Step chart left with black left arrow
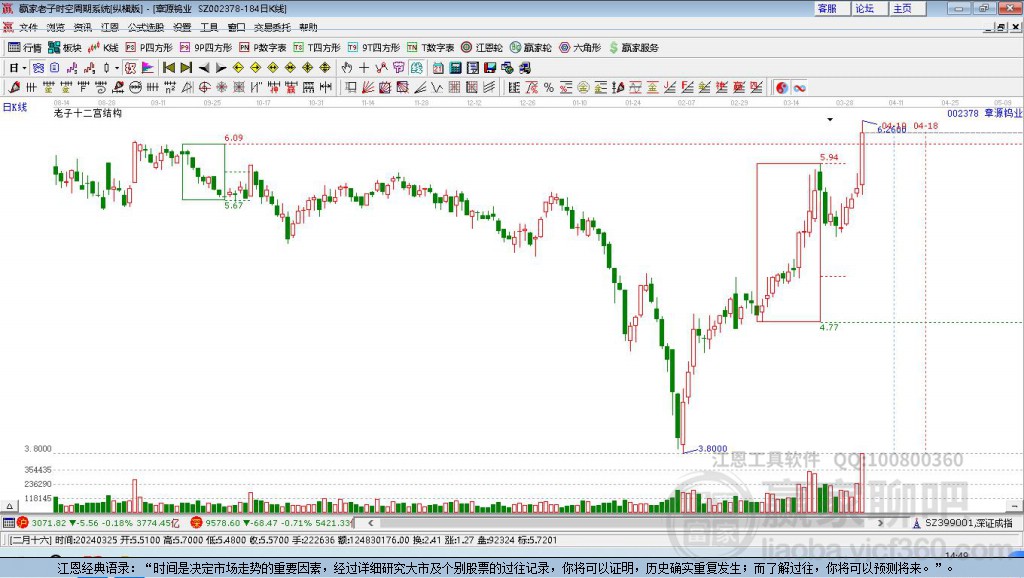The image size is (1024, 578). click(x=204, y=68)
